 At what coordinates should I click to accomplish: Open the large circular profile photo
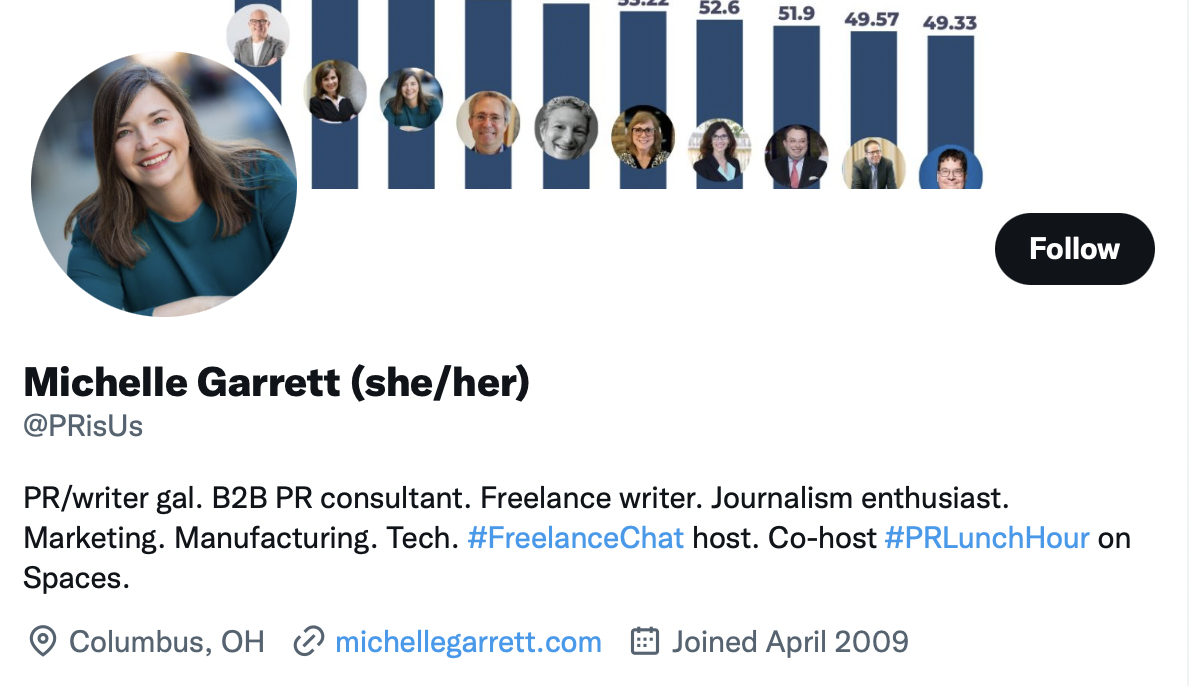(164, 184)
